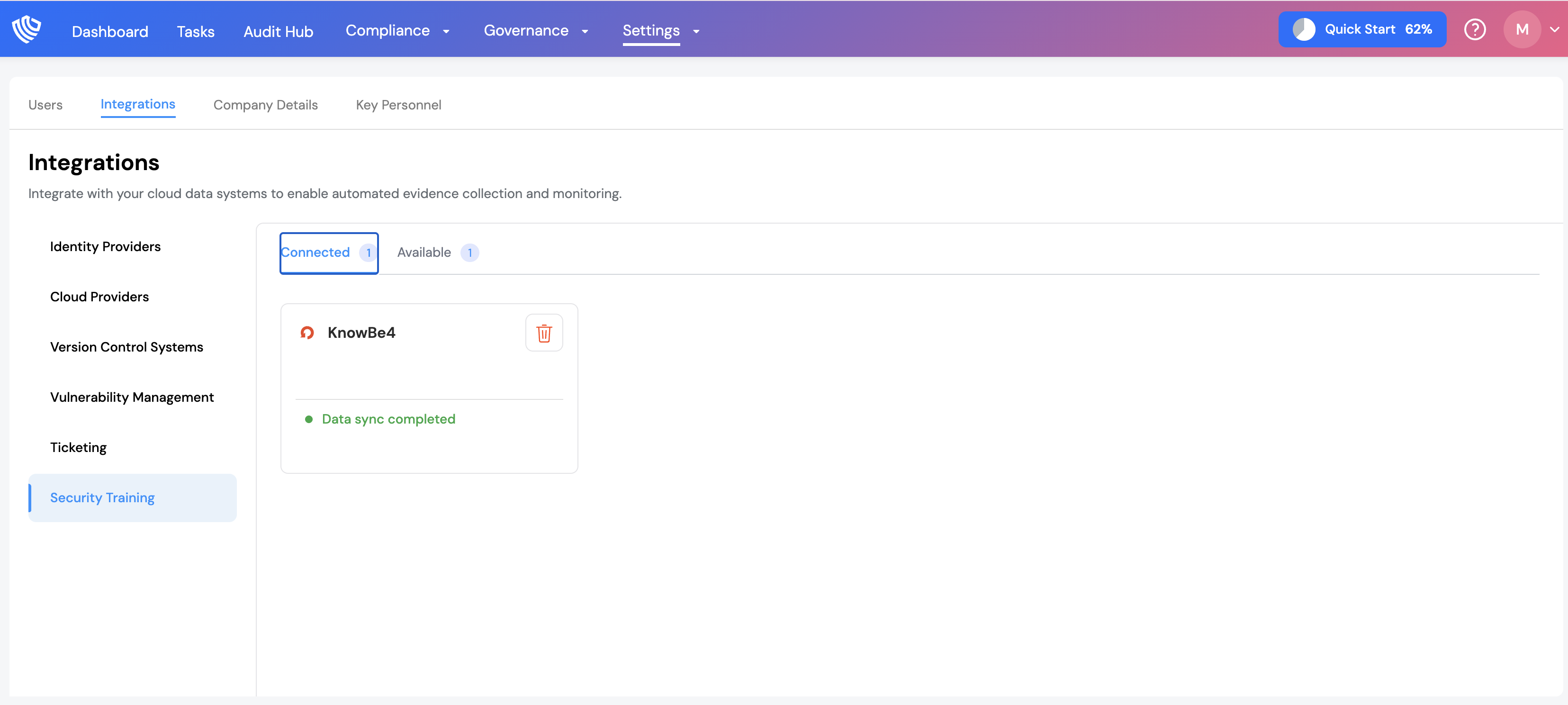Click the Connected count badge
This screenshot has width=1568, height=705.
pyautogui.click(x=368, y=253)
